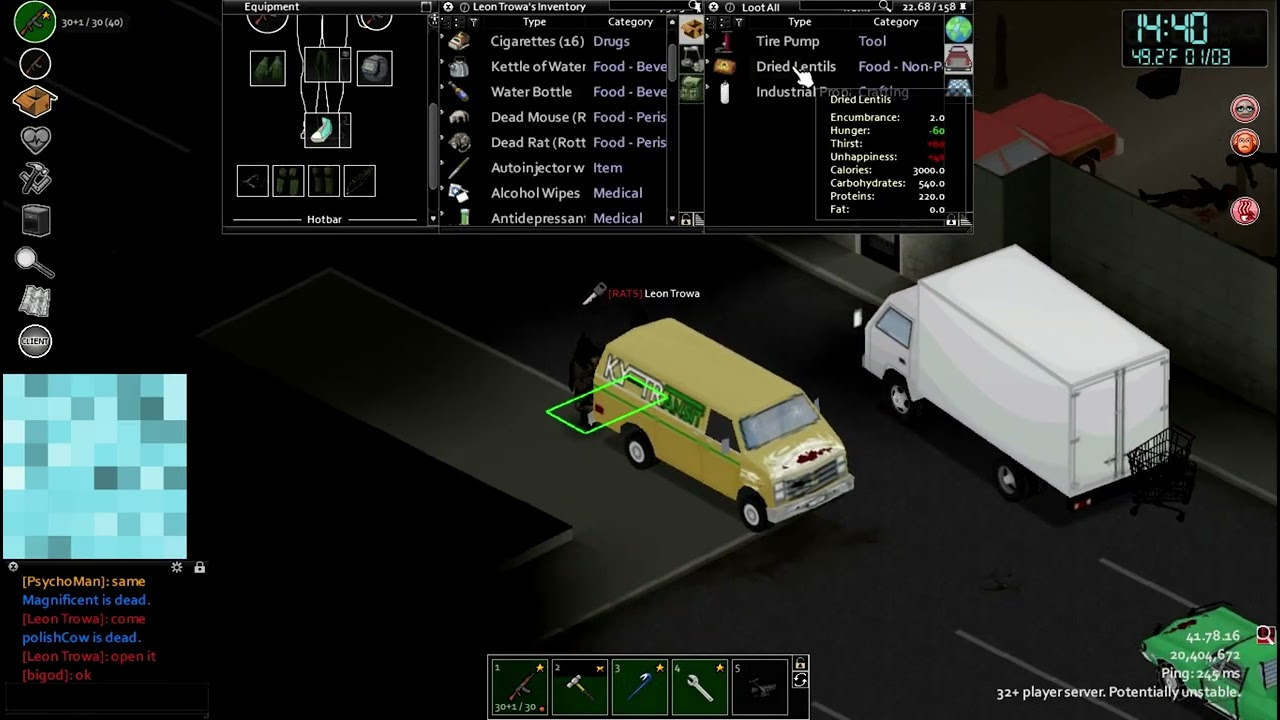Sort loot panel by Type header

click(799, 21)
